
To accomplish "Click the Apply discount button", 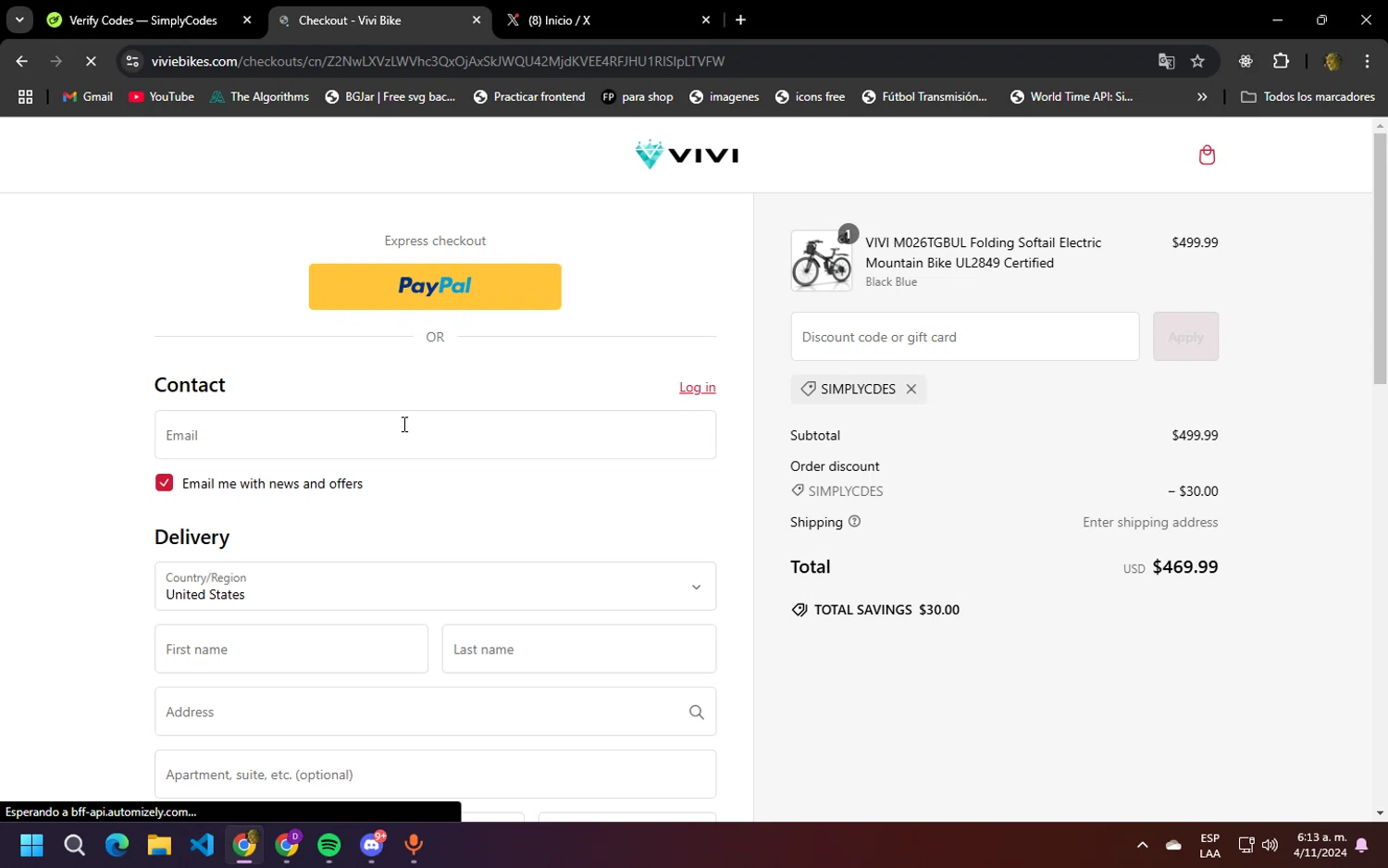I will click(x=1185, y=337).
